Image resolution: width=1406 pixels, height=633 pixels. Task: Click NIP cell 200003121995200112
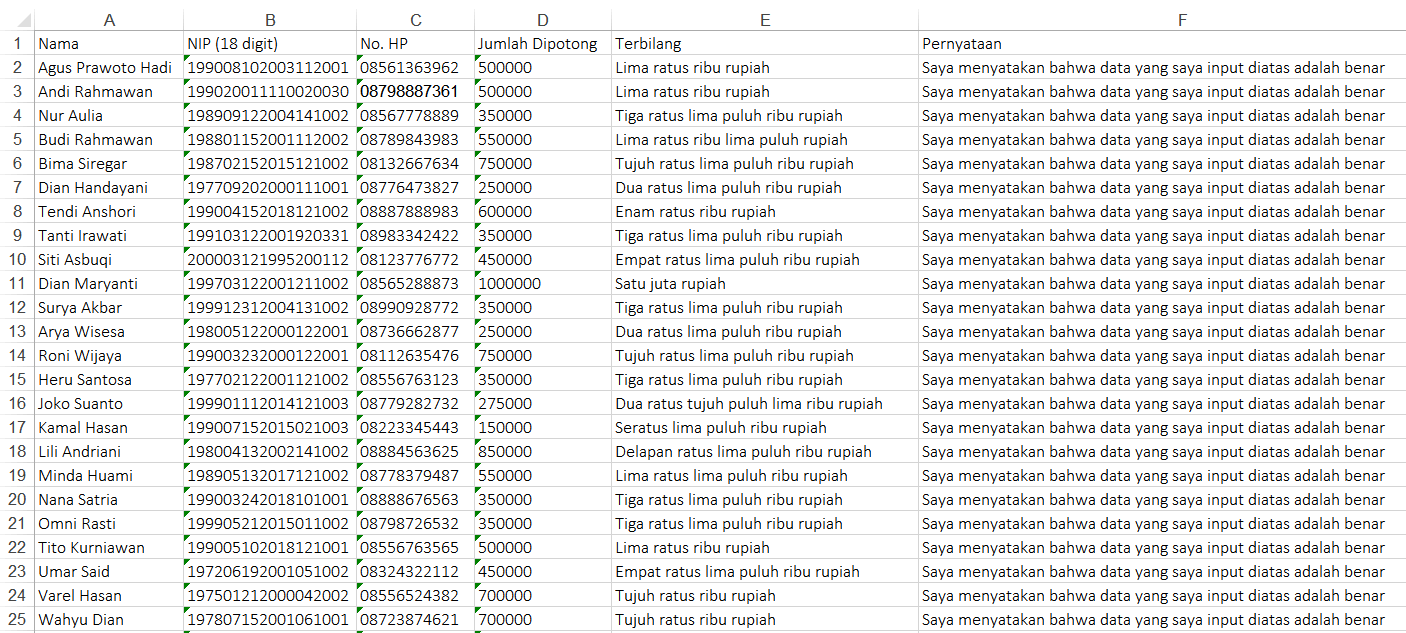(x=270, y=260)
